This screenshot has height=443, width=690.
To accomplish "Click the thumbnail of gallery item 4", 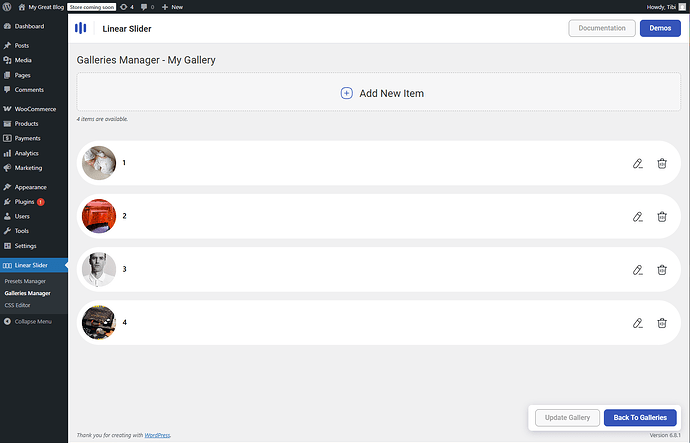I will tap(99, 322).
